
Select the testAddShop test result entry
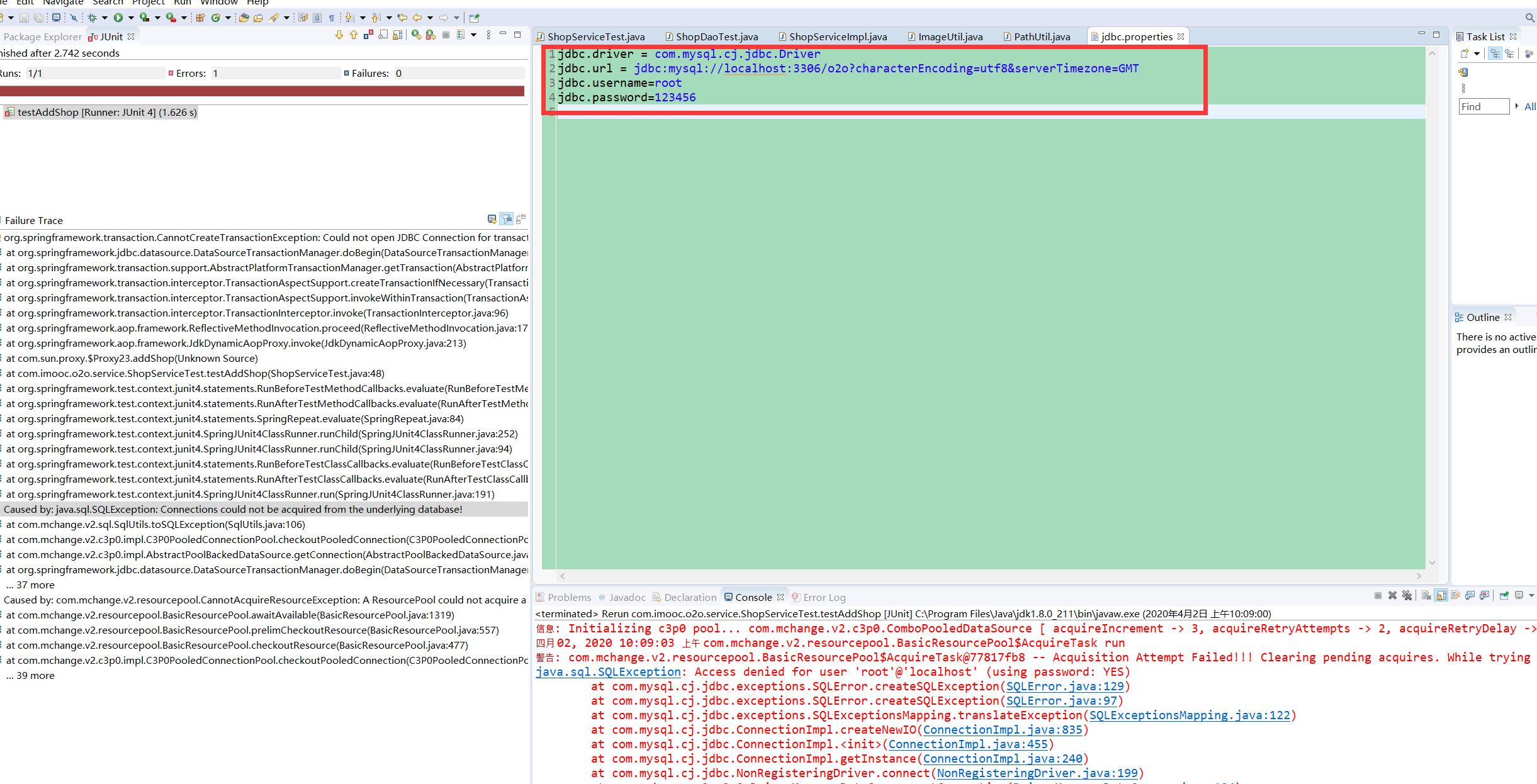101,113
